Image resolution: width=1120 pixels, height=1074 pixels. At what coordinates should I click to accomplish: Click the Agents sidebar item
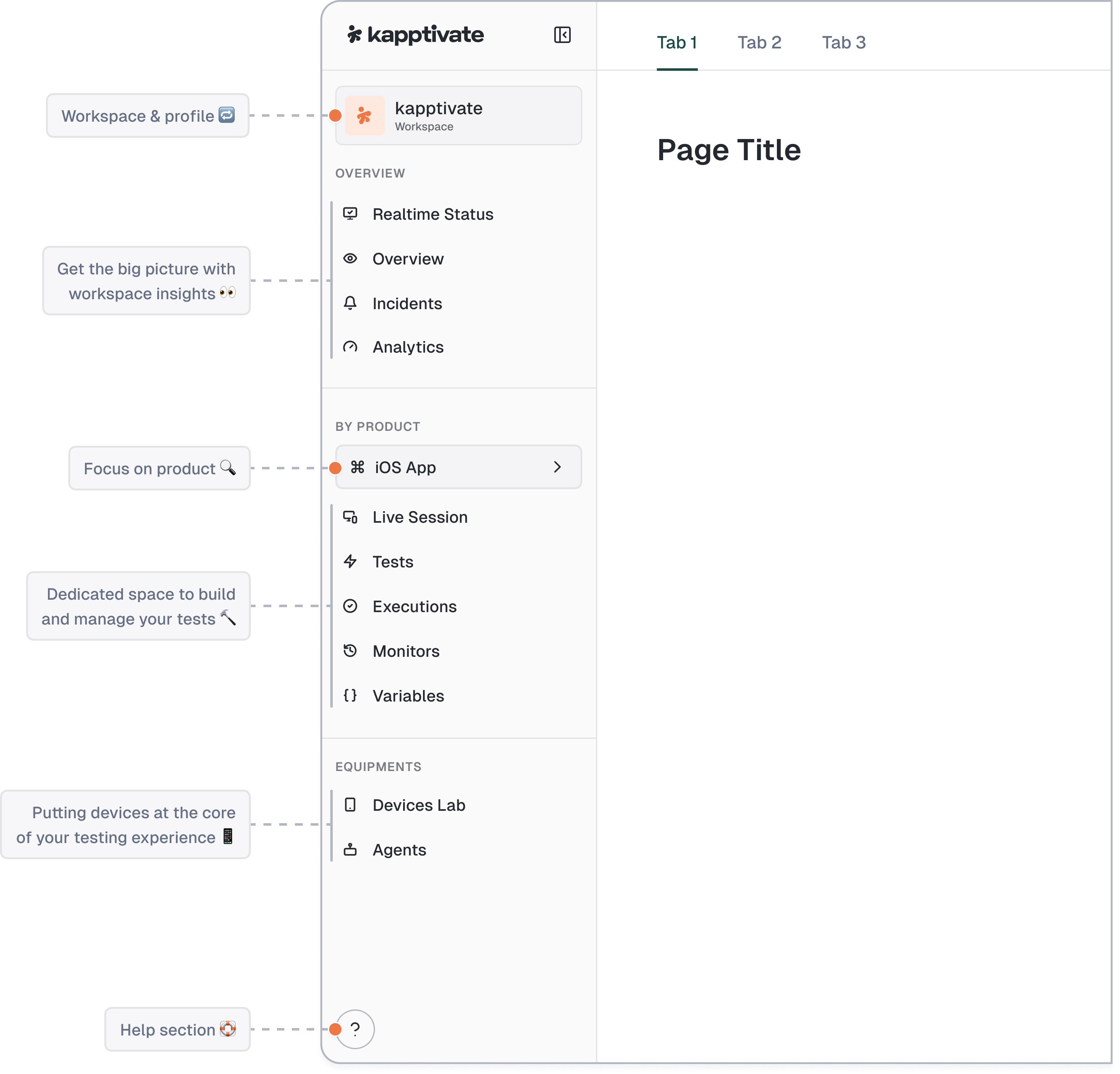399,850
